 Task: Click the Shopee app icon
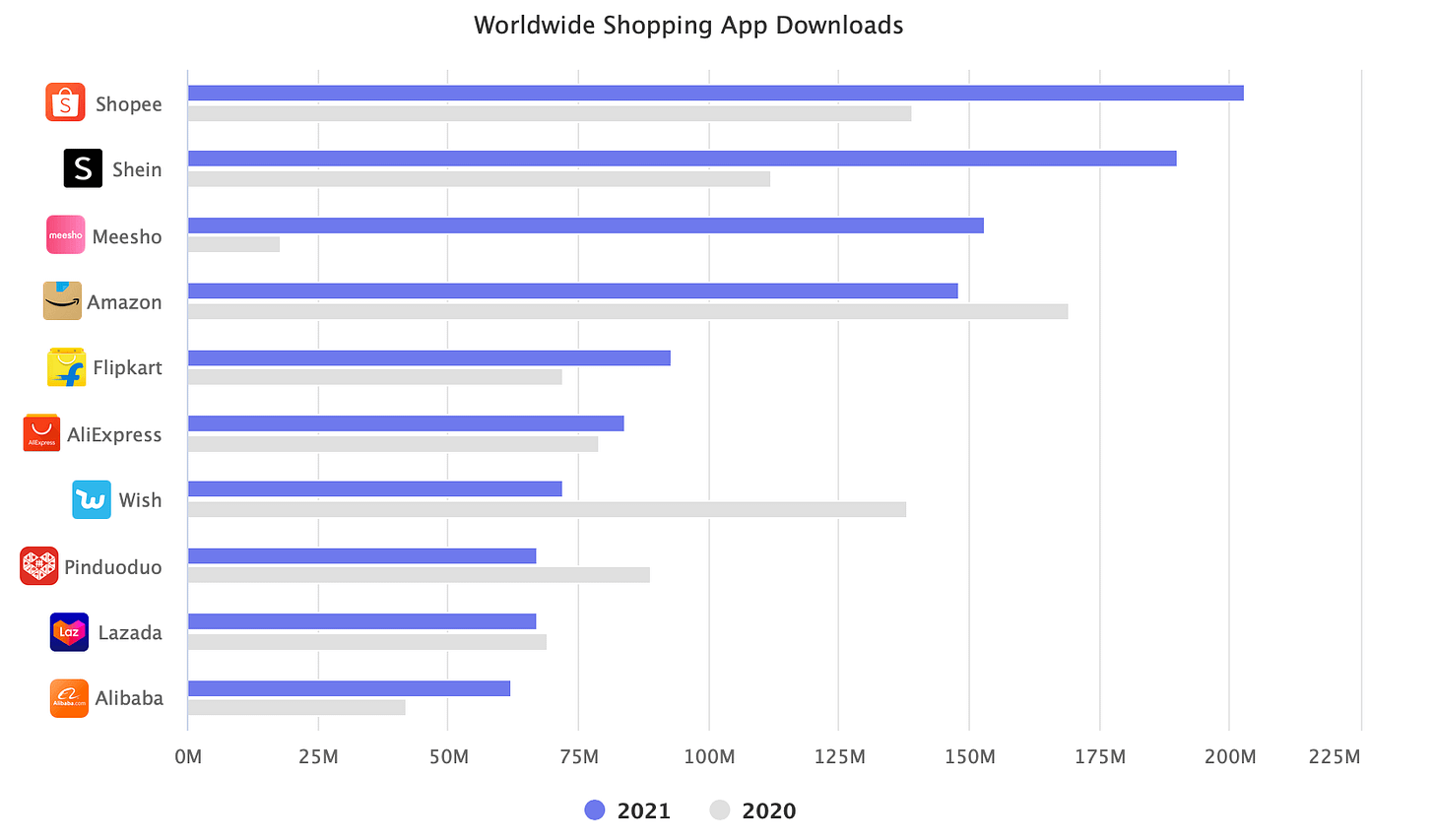tap(65, 102)
